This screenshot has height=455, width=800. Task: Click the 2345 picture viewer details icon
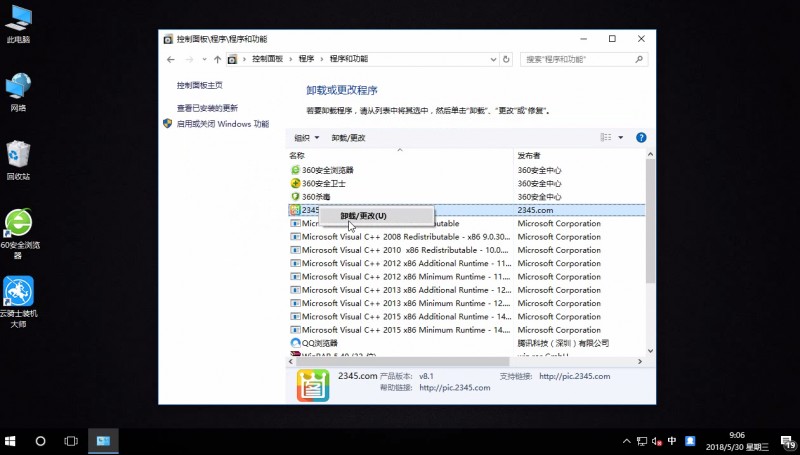coord(313,386)
